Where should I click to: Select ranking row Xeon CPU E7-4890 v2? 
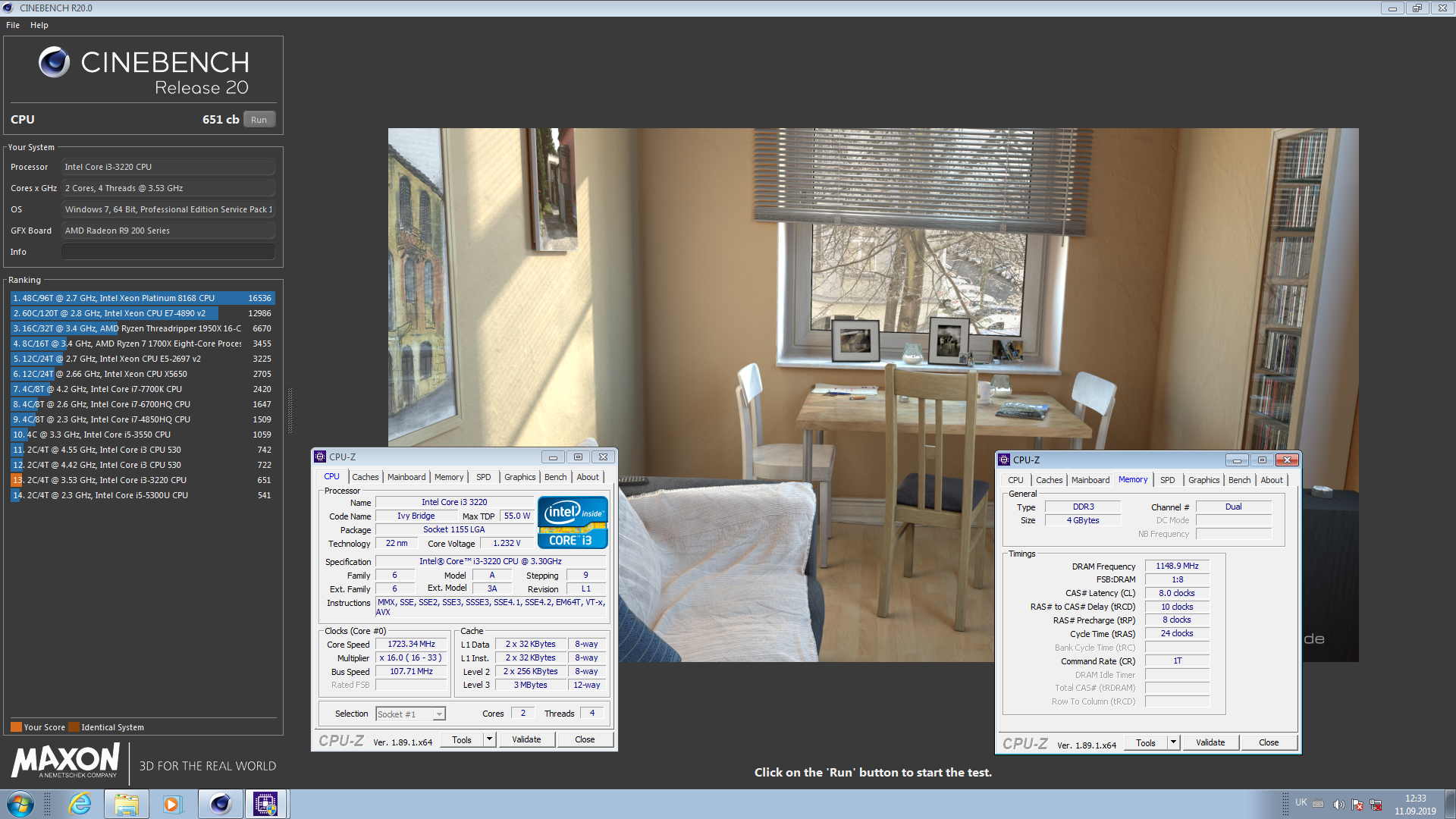(143, 313)
